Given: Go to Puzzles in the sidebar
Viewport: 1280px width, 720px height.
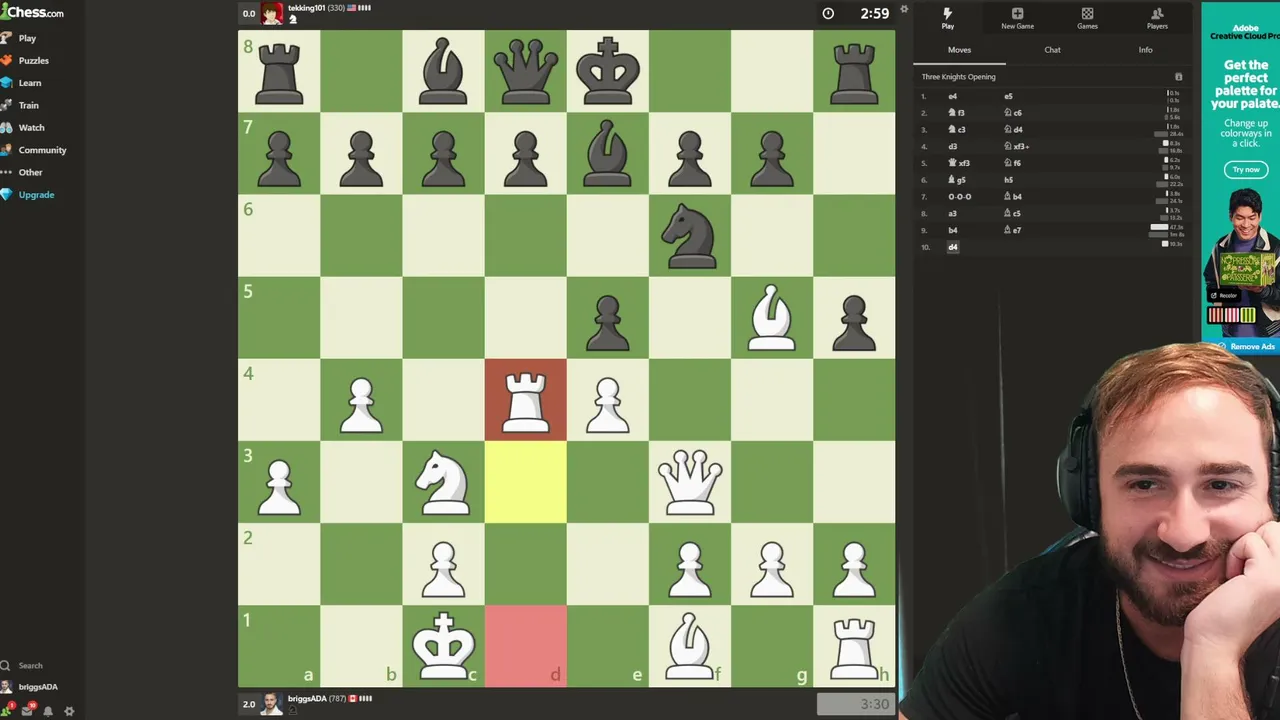Looking at the screenshot, I should [x=25, y=60].
